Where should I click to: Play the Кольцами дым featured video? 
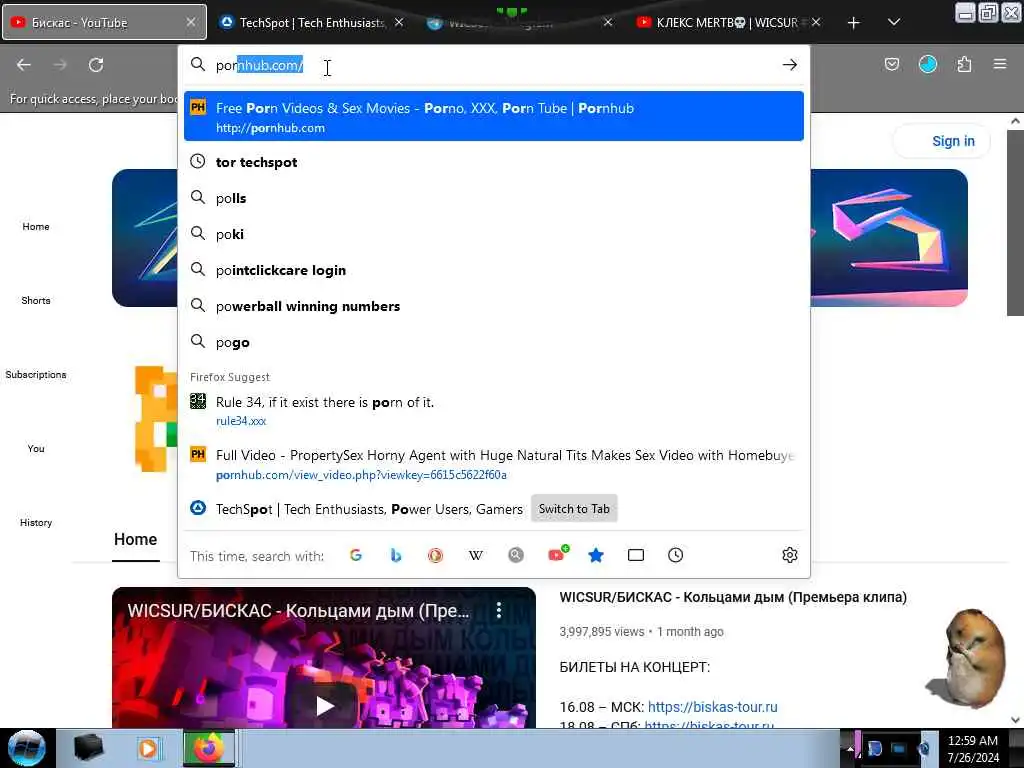pyautogui.click(x=324, y=705)
